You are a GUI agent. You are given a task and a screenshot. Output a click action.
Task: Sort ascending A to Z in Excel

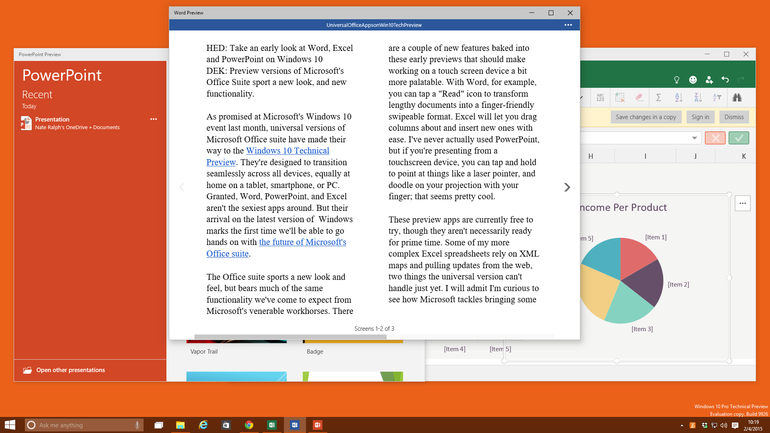(678, 98)
